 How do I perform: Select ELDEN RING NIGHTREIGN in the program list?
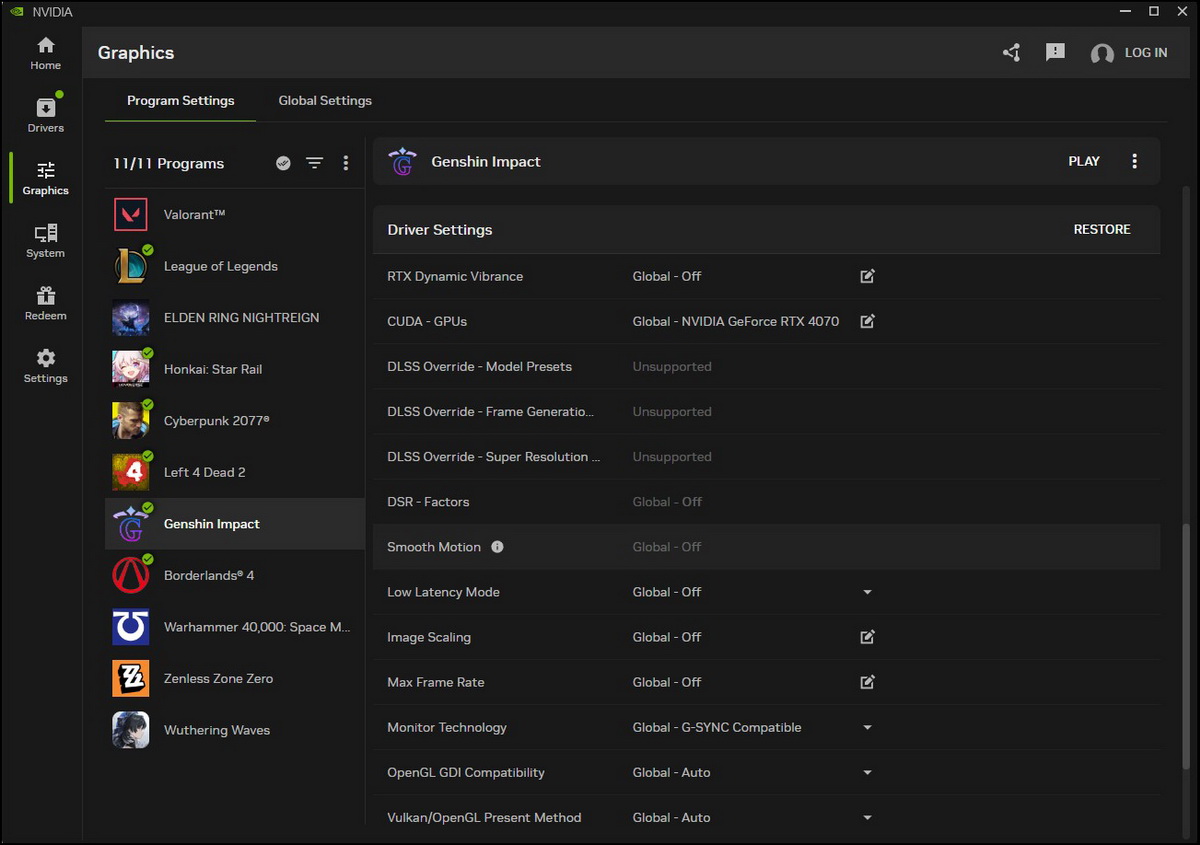click(x=235, y=318)
